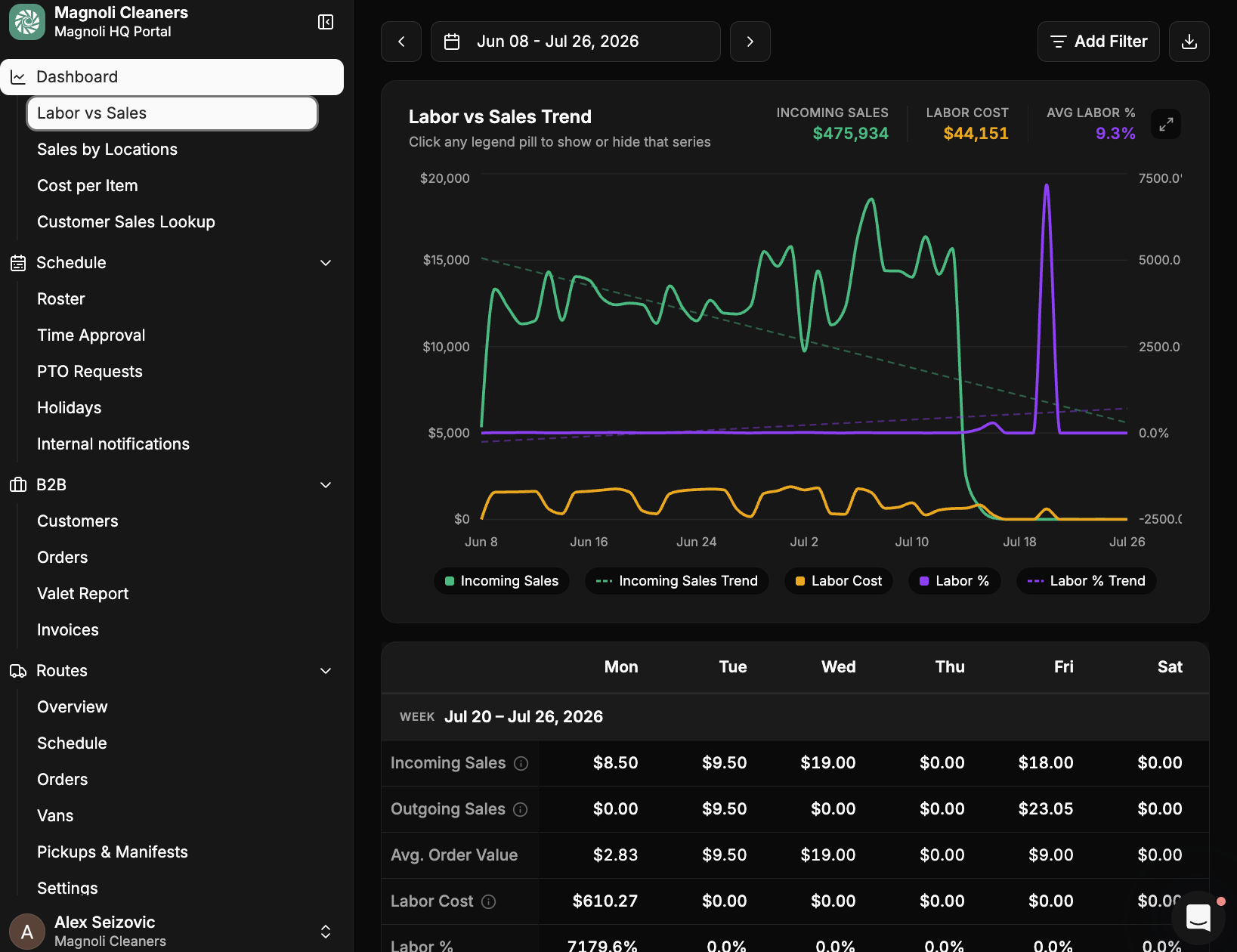1237x952 pixels.
Task: Select the Labor vs Sales item
Action: click(172, 113)
